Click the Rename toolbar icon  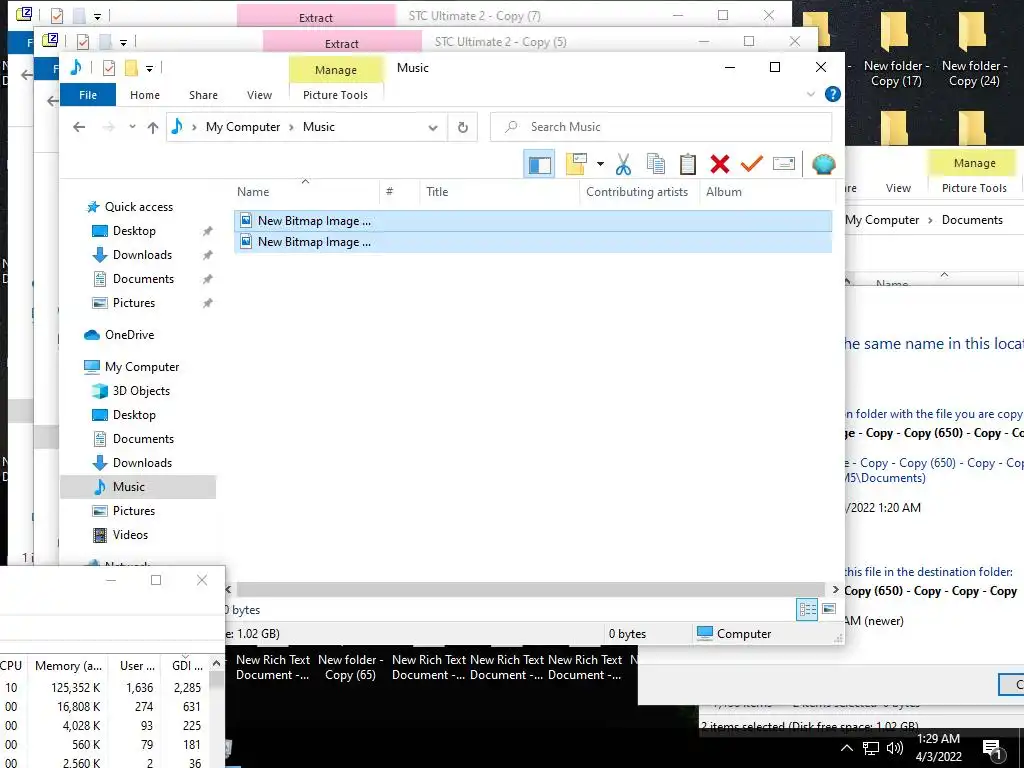click(x=784, y=164)
